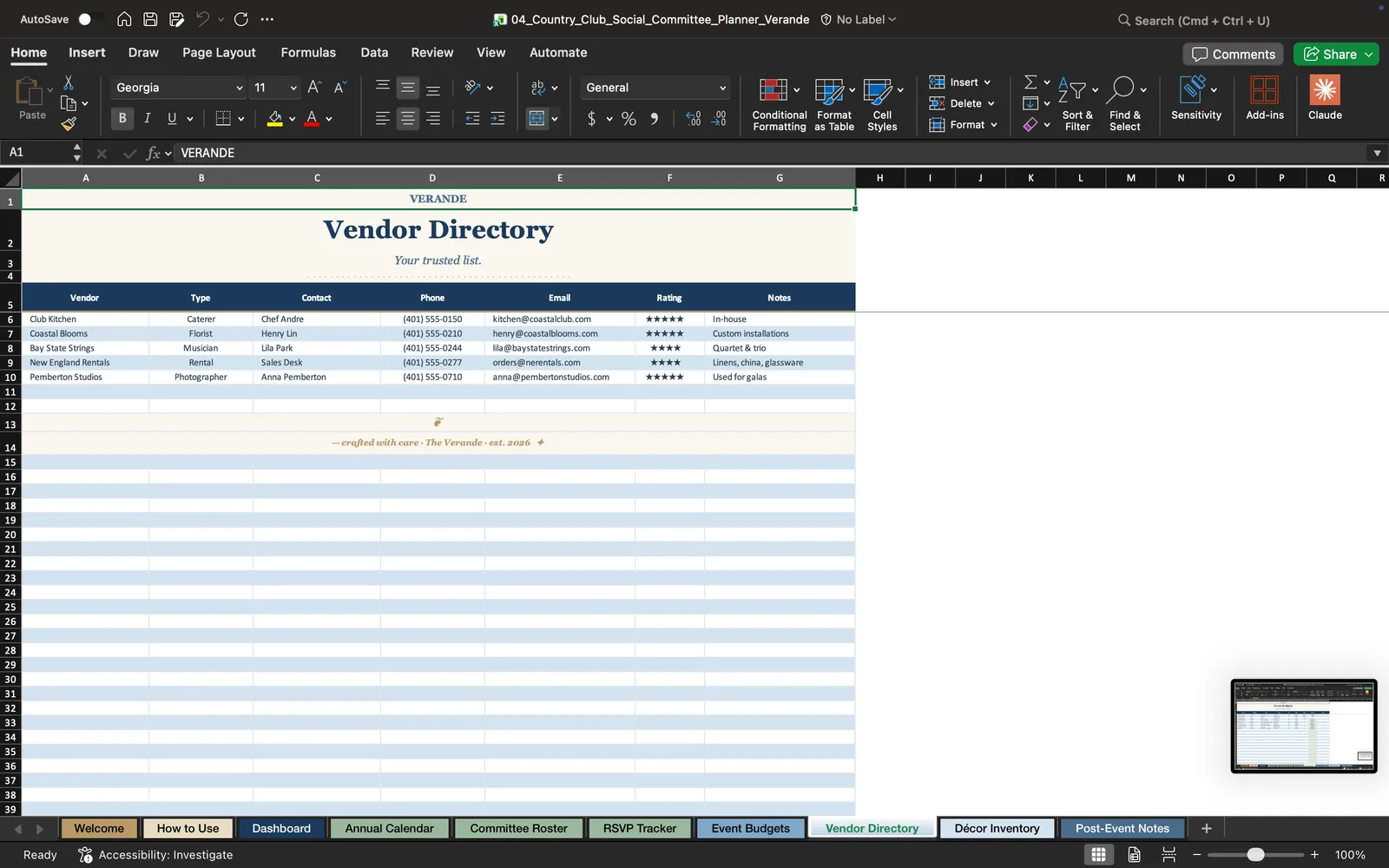1389x868 pixels.
Task: Add a new sheet with plus button
Action: pos(1206,828)
